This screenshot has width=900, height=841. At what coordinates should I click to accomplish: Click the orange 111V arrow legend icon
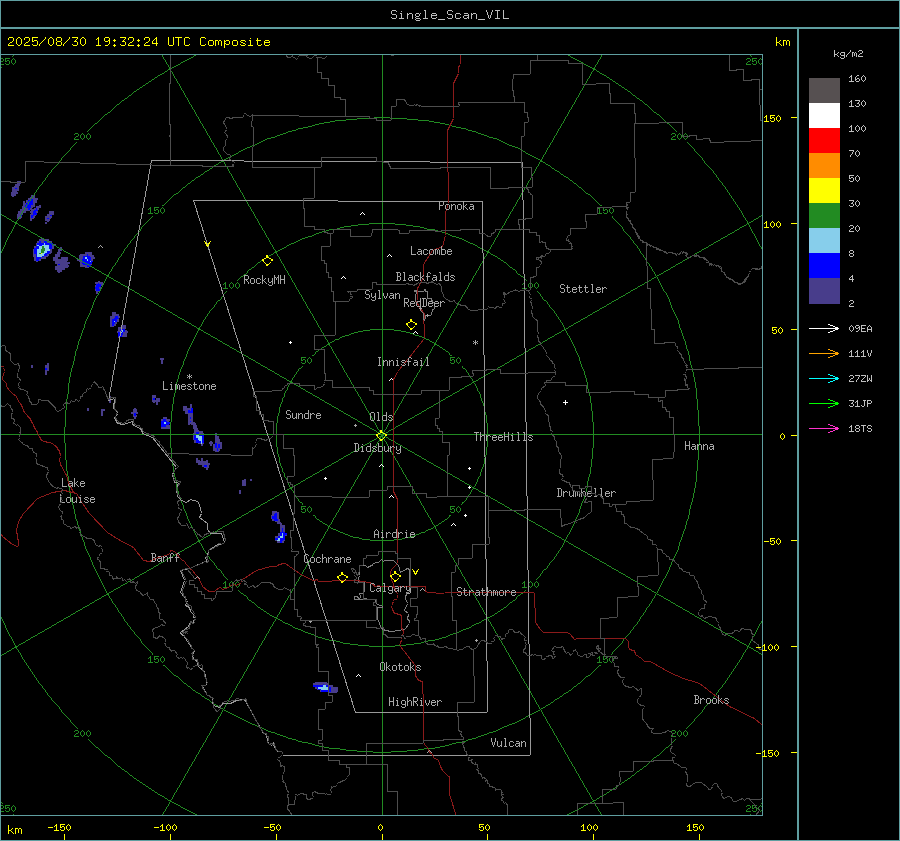[x=824, y=354]
